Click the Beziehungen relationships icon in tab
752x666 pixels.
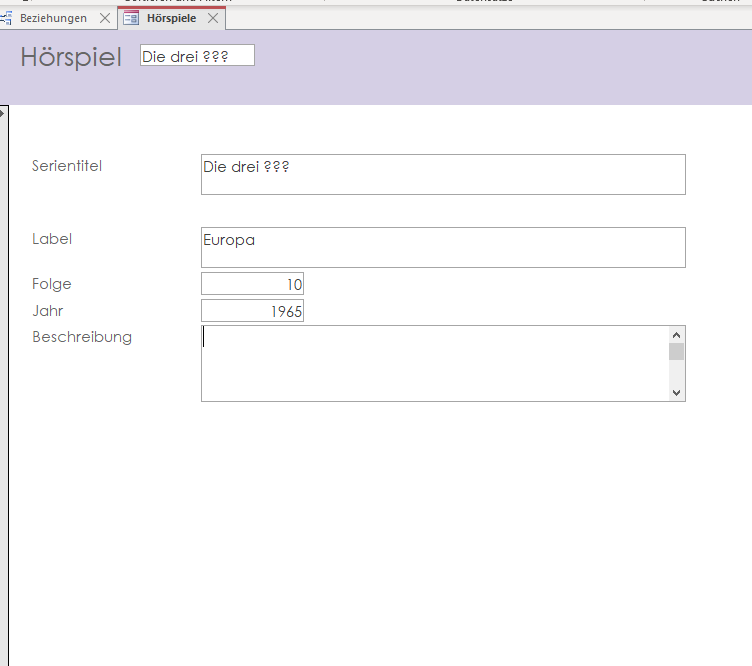(6, 18)
